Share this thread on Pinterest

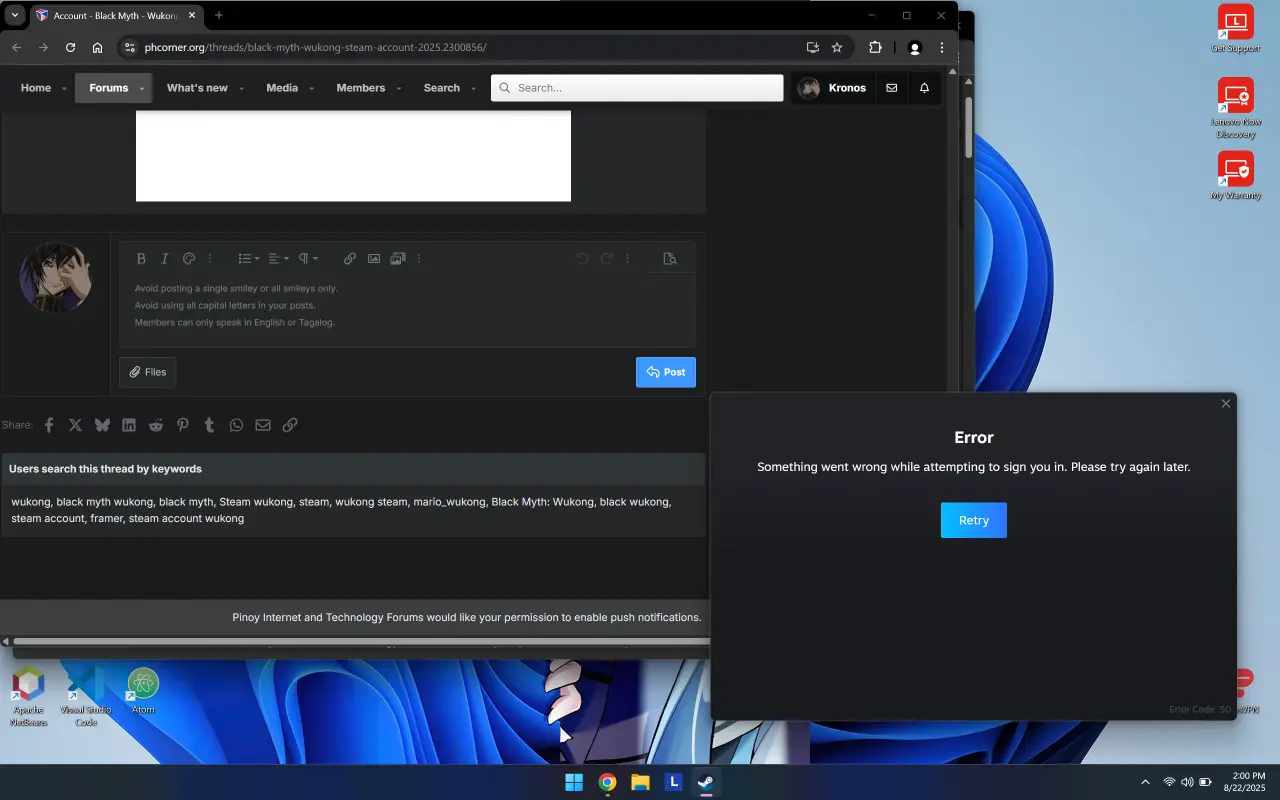(x=183, y=425)
